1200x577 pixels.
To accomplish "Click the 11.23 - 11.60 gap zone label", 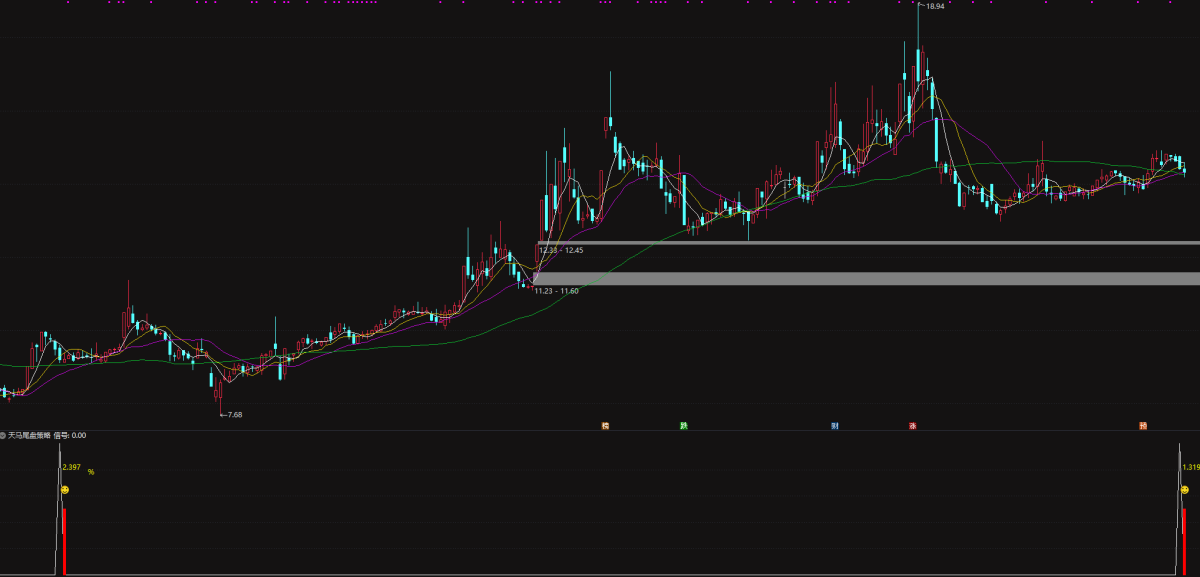I will (556, 290).
